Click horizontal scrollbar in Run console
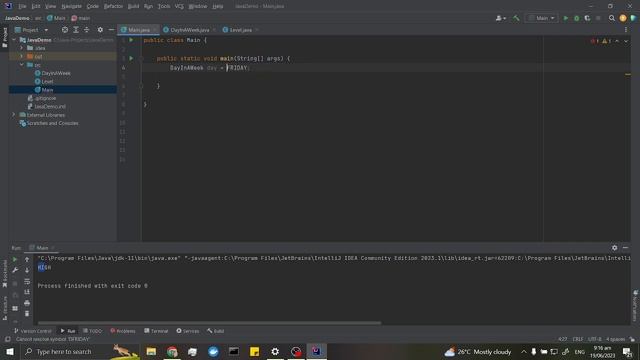The width and height of the screenshot is (640, 360). (209, 323)
